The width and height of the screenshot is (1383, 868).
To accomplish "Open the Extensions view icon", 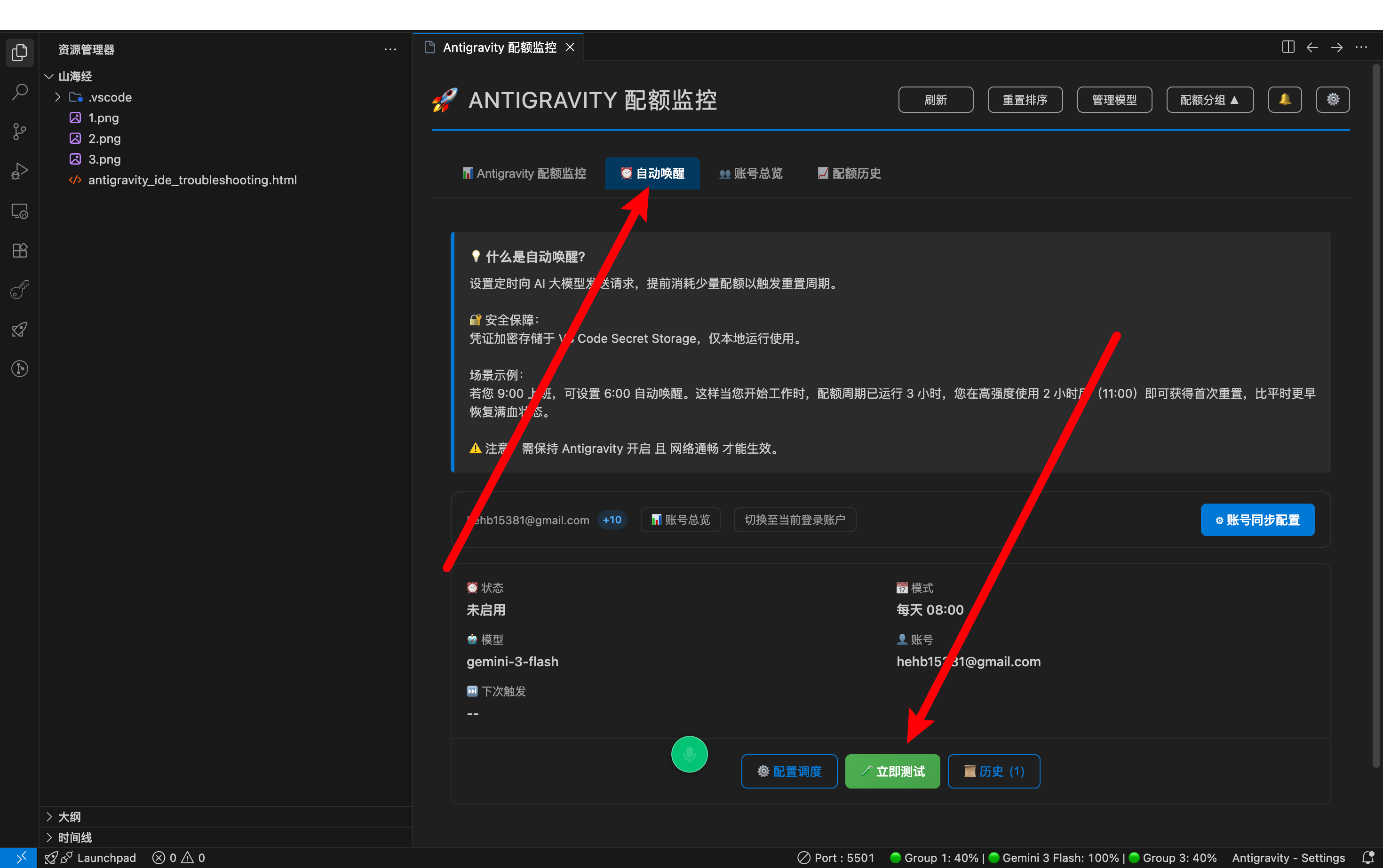I will click(x=20, y=250).
